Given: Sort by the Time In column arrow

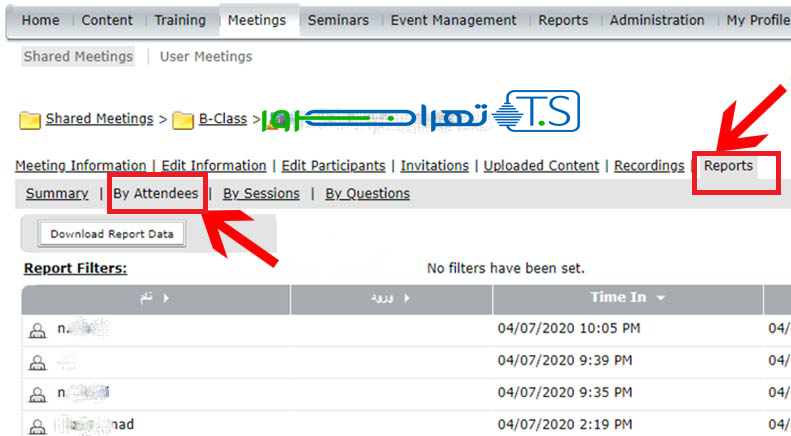Looking at the screenshot, I should 661,298.
